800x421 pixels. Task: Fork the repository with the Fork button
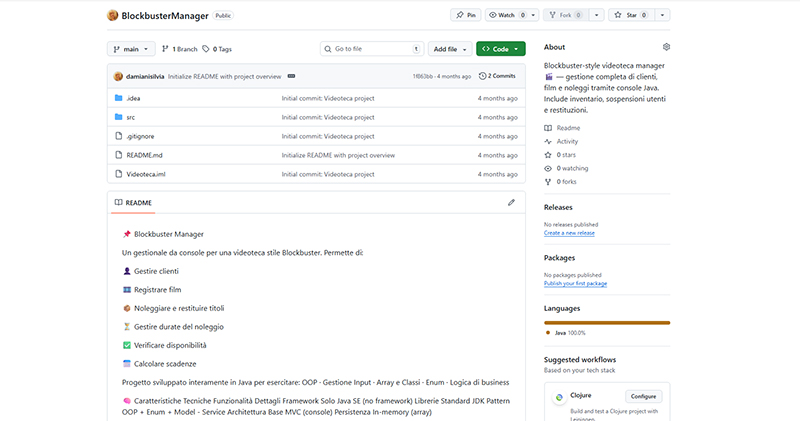(x=566, y=15)
